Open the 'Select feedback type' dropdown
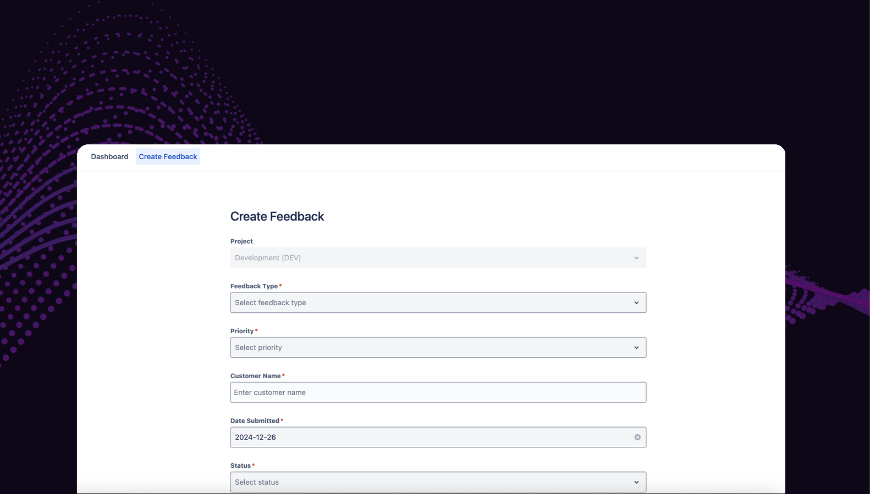The image size is (870, 494). pos(420,302)
